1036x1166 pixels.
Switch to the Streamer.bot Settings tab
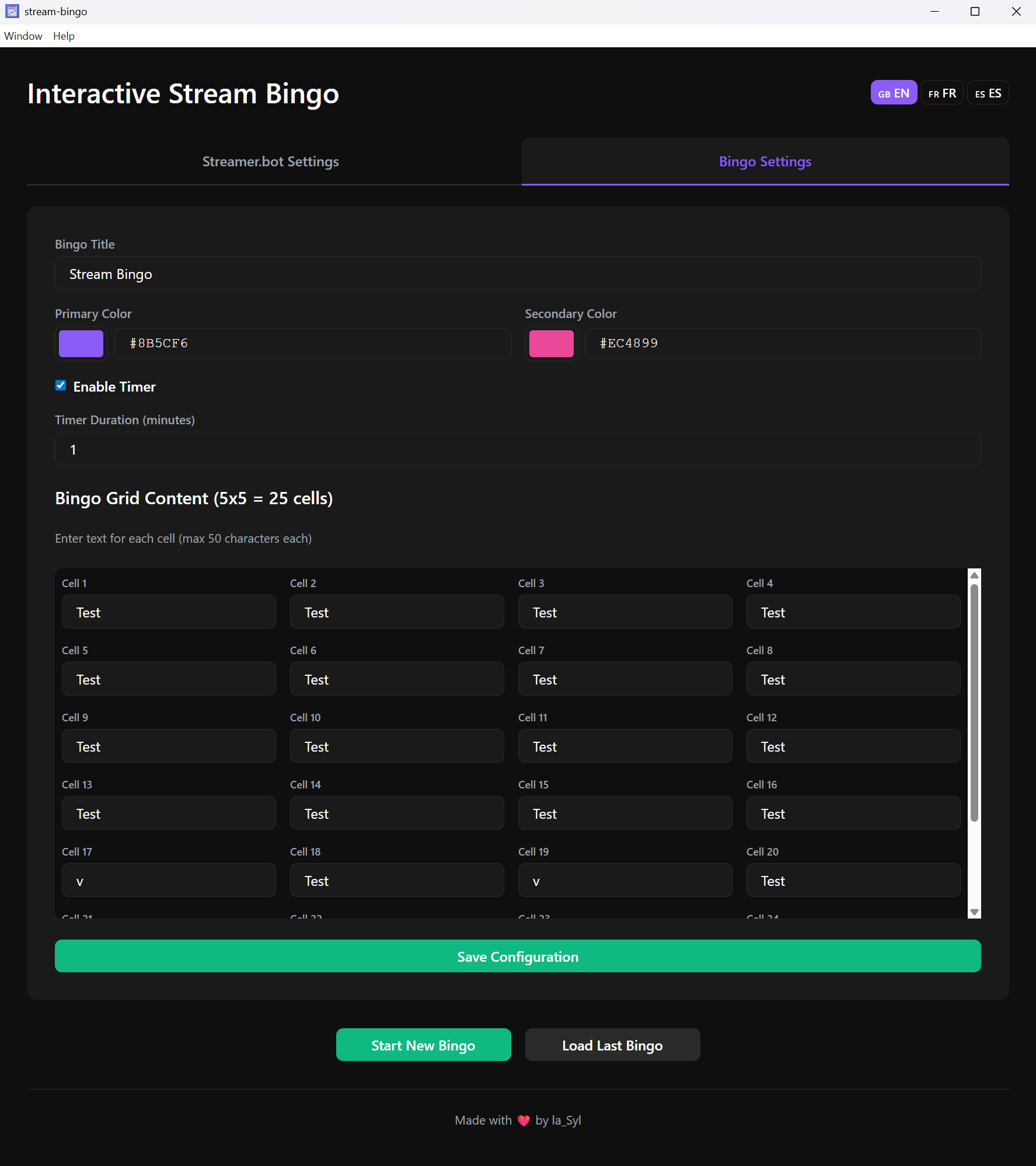tap(271, 162)
